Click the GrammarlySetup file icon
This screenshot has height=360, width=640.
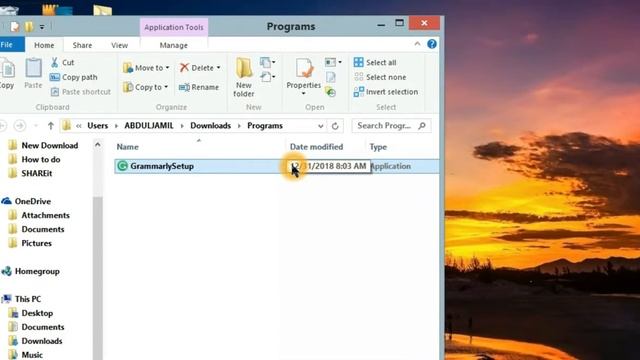point(122,166)
